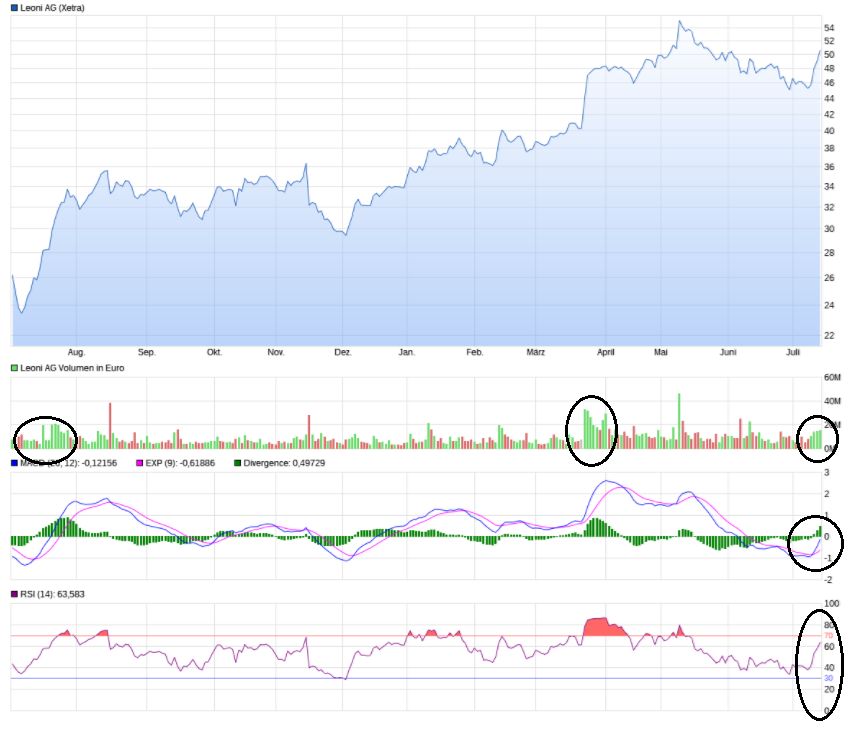
Task: Click the 'Juni' month label
Action: pos(728,353)
